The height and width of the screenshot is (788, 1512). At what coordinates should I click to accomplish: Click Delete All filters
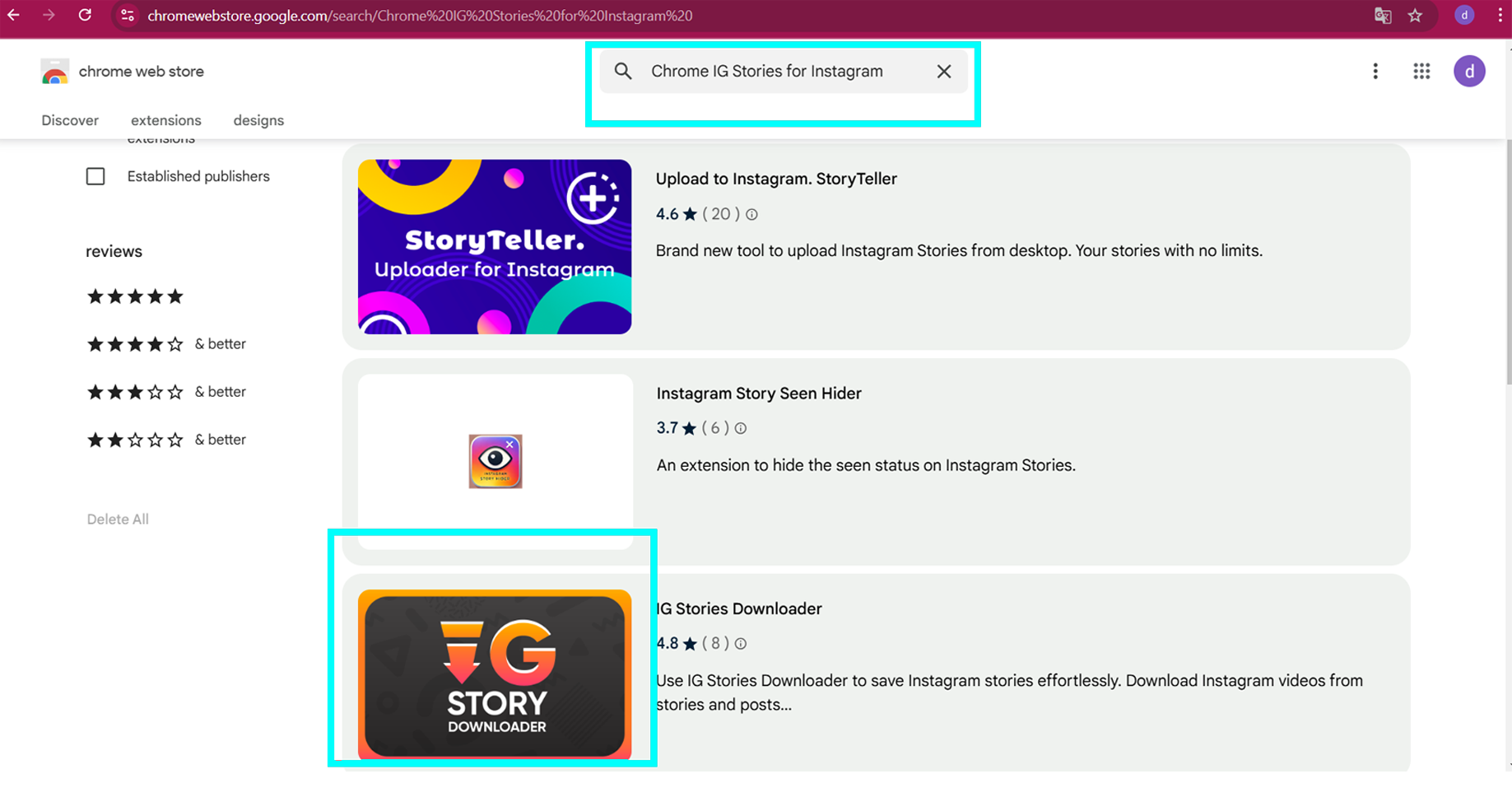[x=118, y=520]
